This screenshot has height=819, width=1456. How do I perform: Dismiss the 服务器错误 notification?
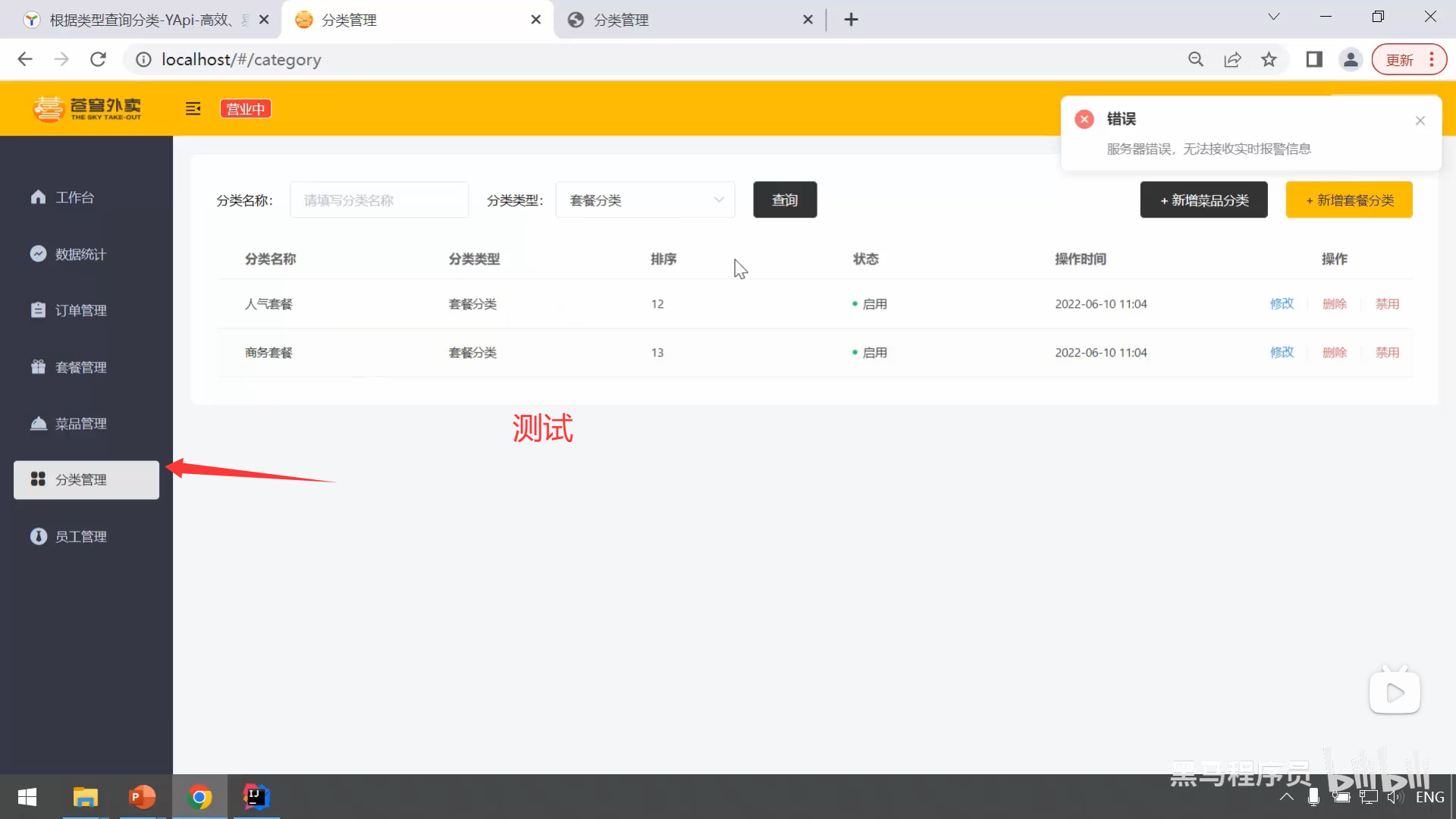tap(1420, 120)
